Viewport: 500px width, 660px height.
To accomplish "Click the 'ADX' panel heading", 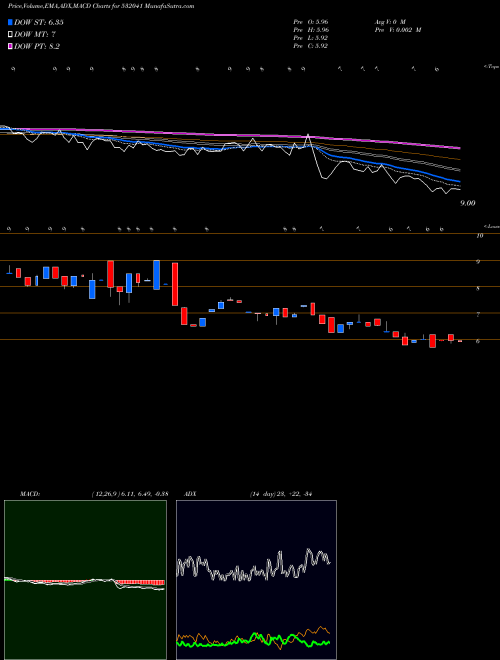I will click(190, 494).
